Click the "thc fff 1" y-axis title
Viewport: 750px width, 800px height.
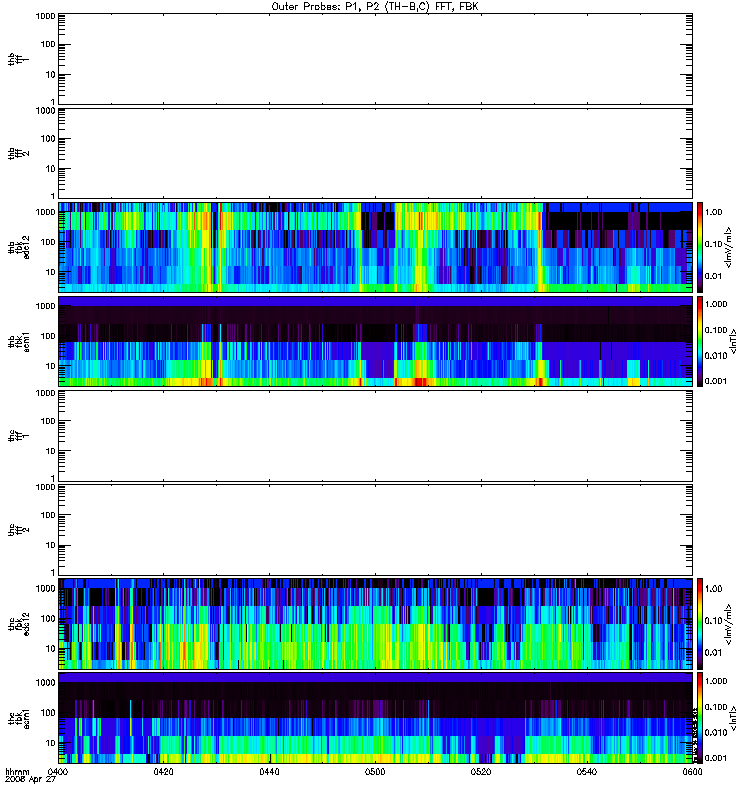pos(18,436)
